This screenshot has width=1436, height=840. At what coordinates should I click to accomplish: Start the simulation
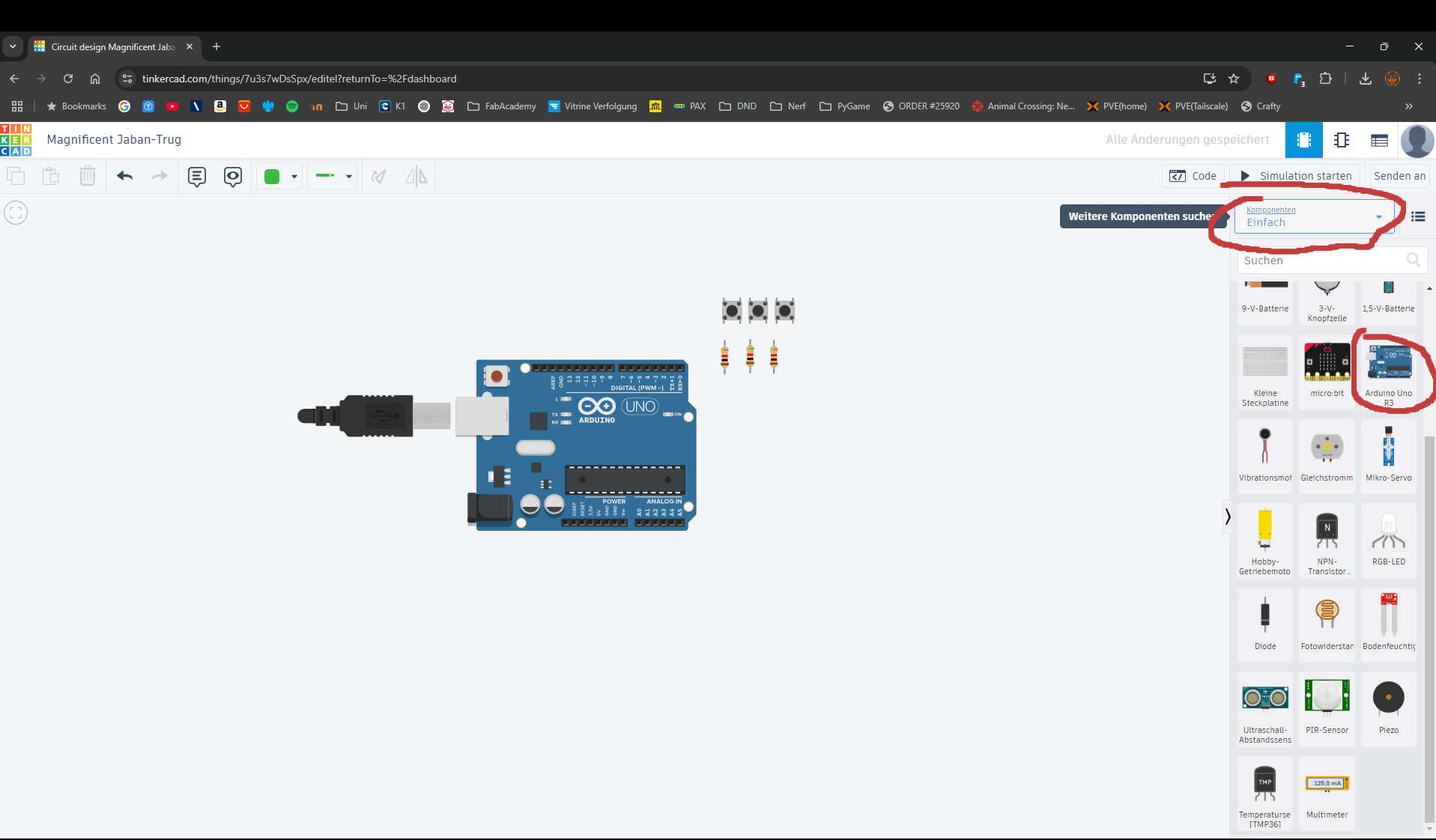[1296, 176]
